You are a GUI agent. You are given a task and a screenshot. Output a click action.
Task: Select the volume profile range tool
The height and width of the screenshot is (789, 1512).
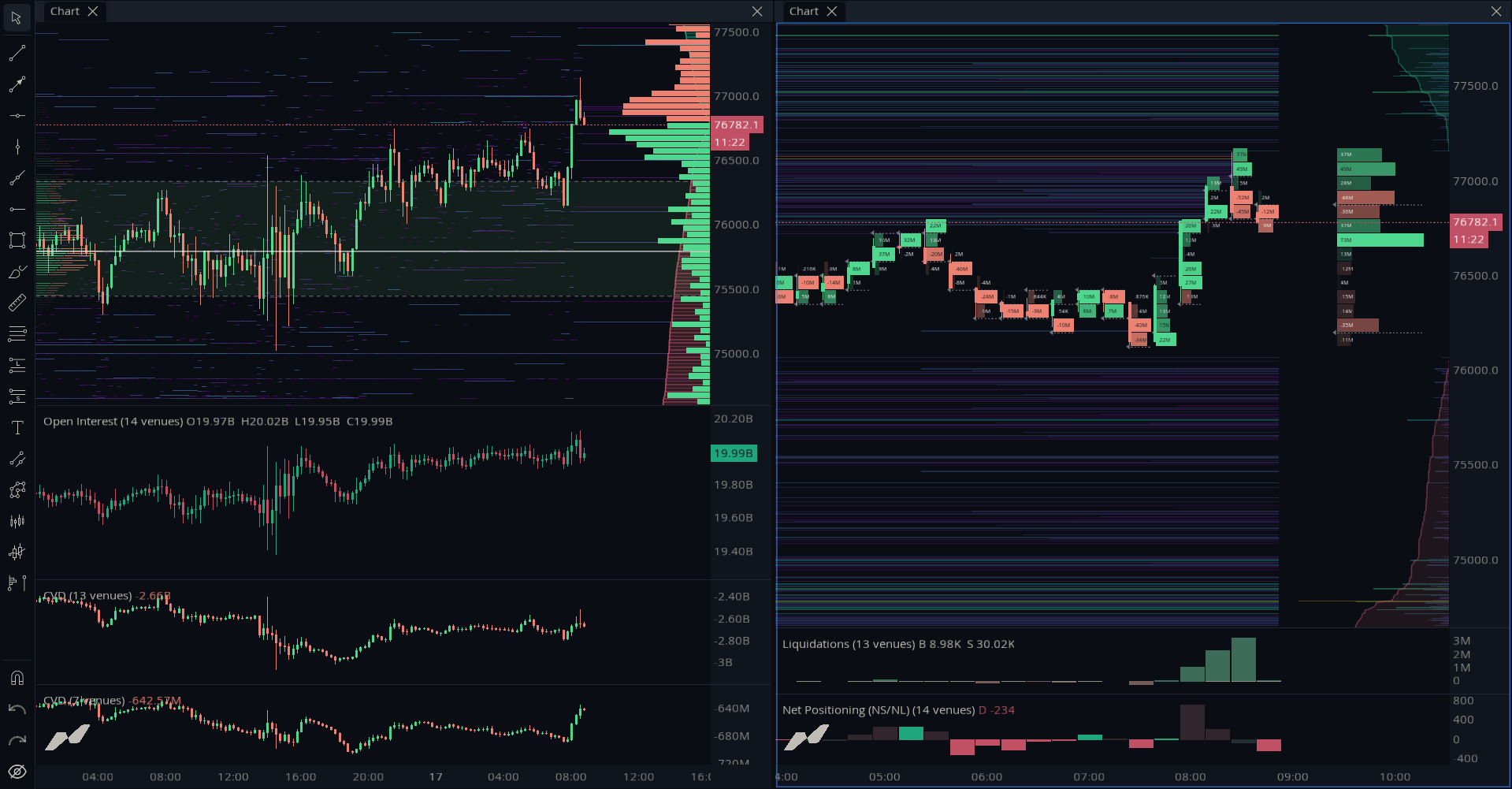coord(17,583)
